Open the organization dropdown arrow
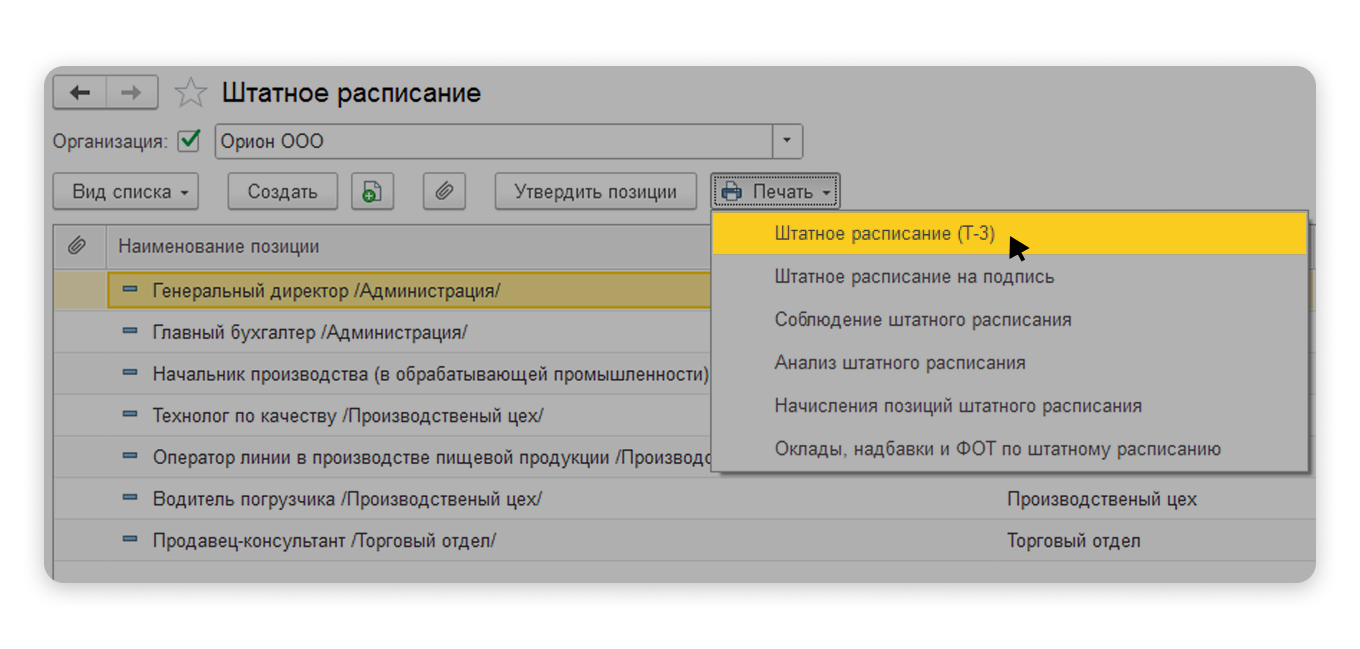This screenshot has height=649, width=1360. coord(788,141)
